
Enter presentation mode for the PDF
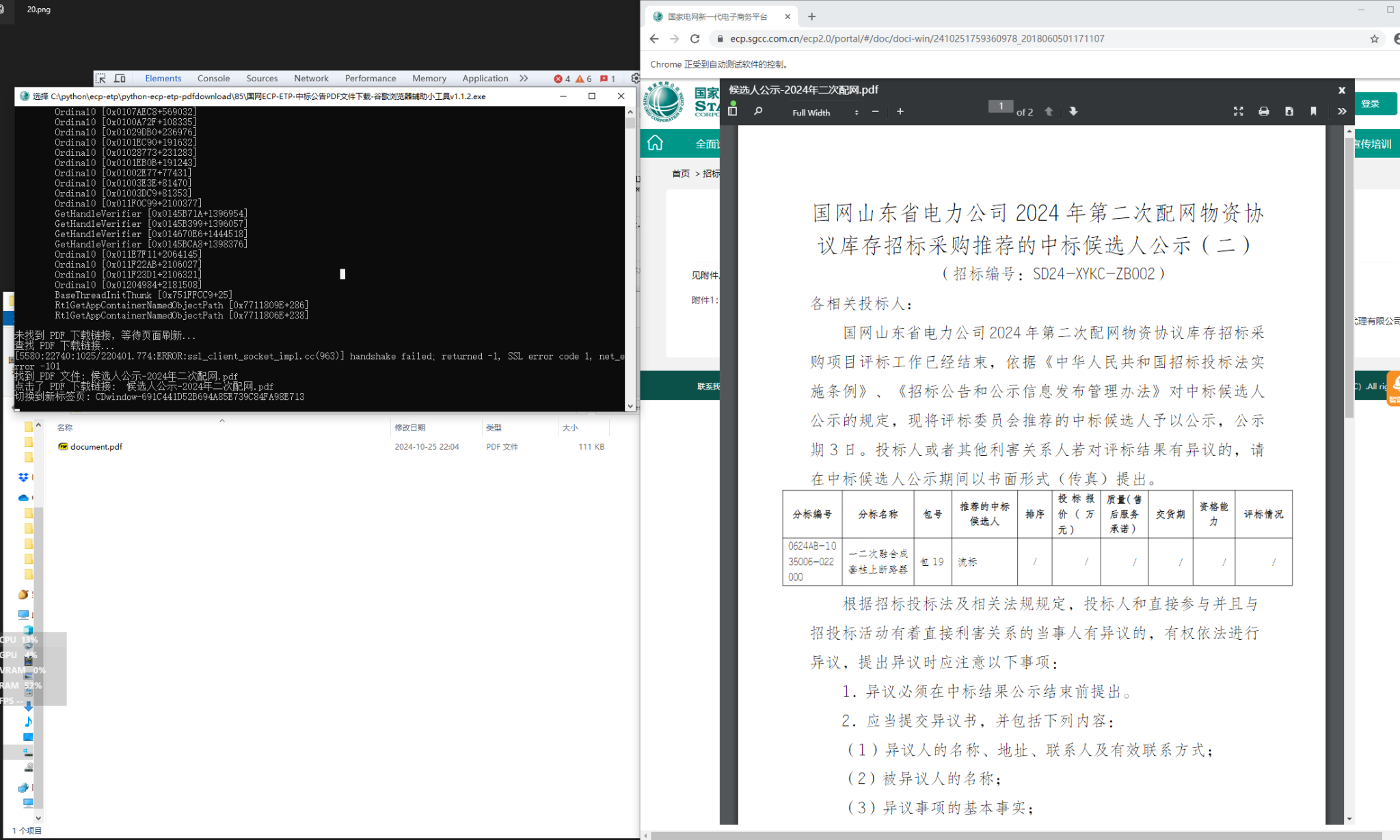(1238, 111)
